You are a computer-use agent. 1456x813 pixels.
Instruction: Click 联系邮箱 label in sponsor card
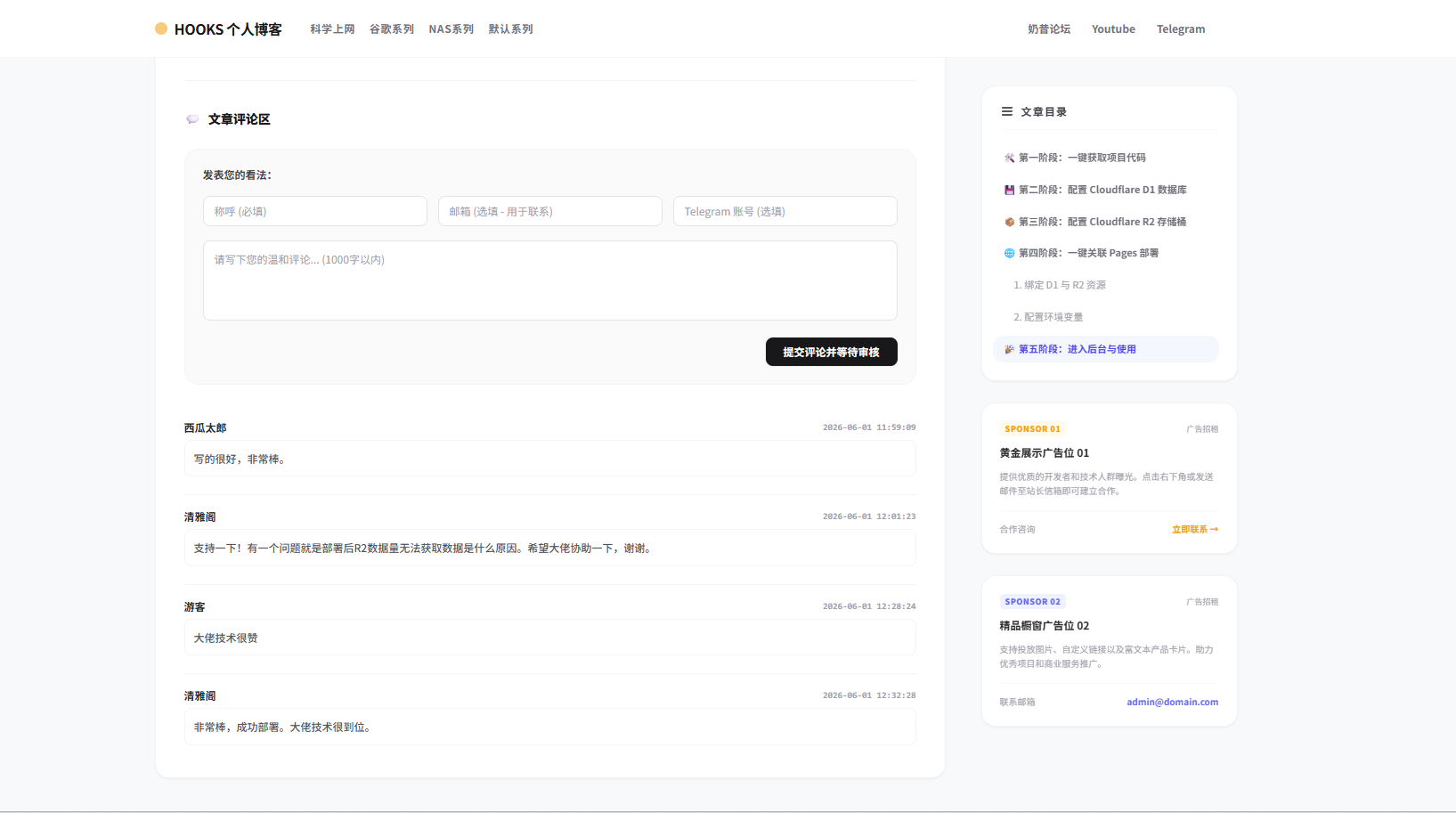[x=1017, y=703]
